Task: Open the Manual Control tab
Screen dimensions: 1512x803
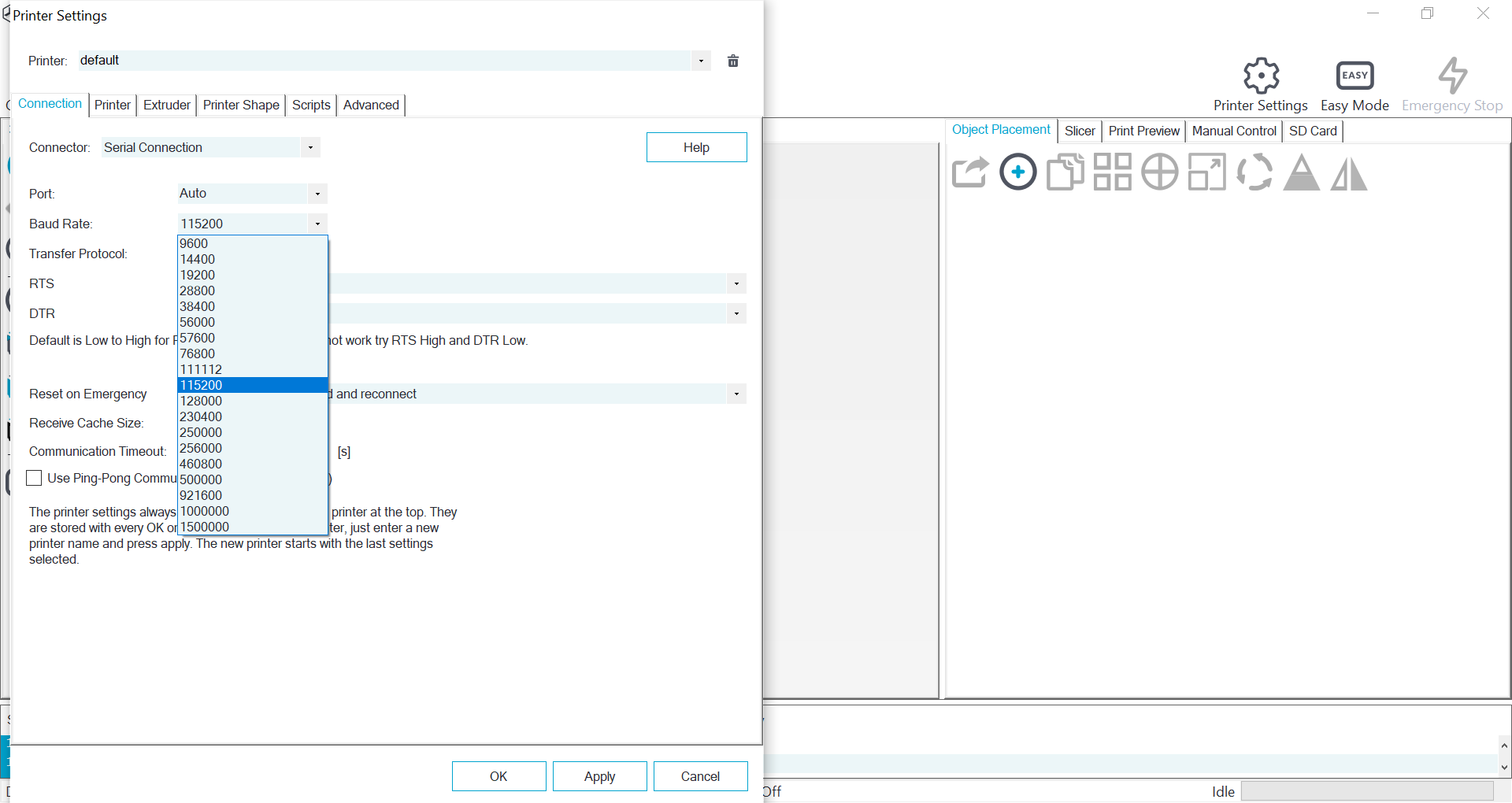Action: [1234, 131]
